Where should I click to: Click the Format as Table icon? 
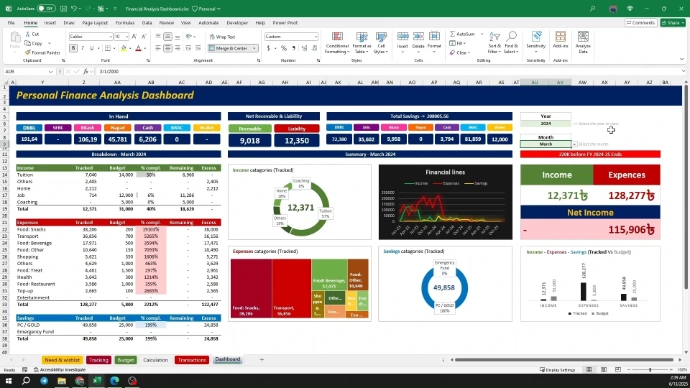click(x=362, y=43)
